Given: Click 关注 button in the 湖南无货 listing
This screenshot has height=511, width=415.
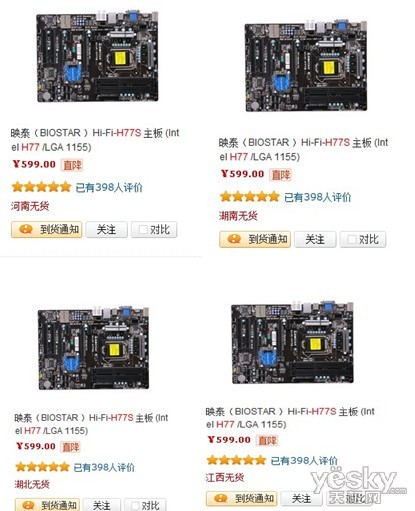Looking at the screenshot, I should (315, 239).
